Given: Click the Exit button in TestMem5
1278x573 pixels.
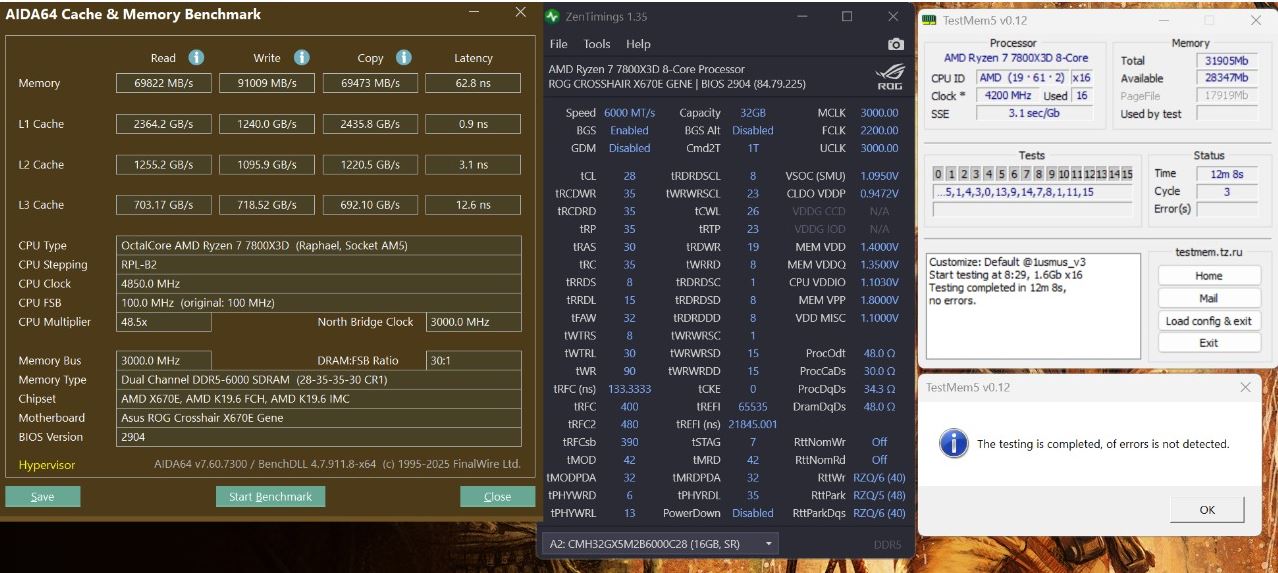Looking at the screenshot, I should [1209, 343].
